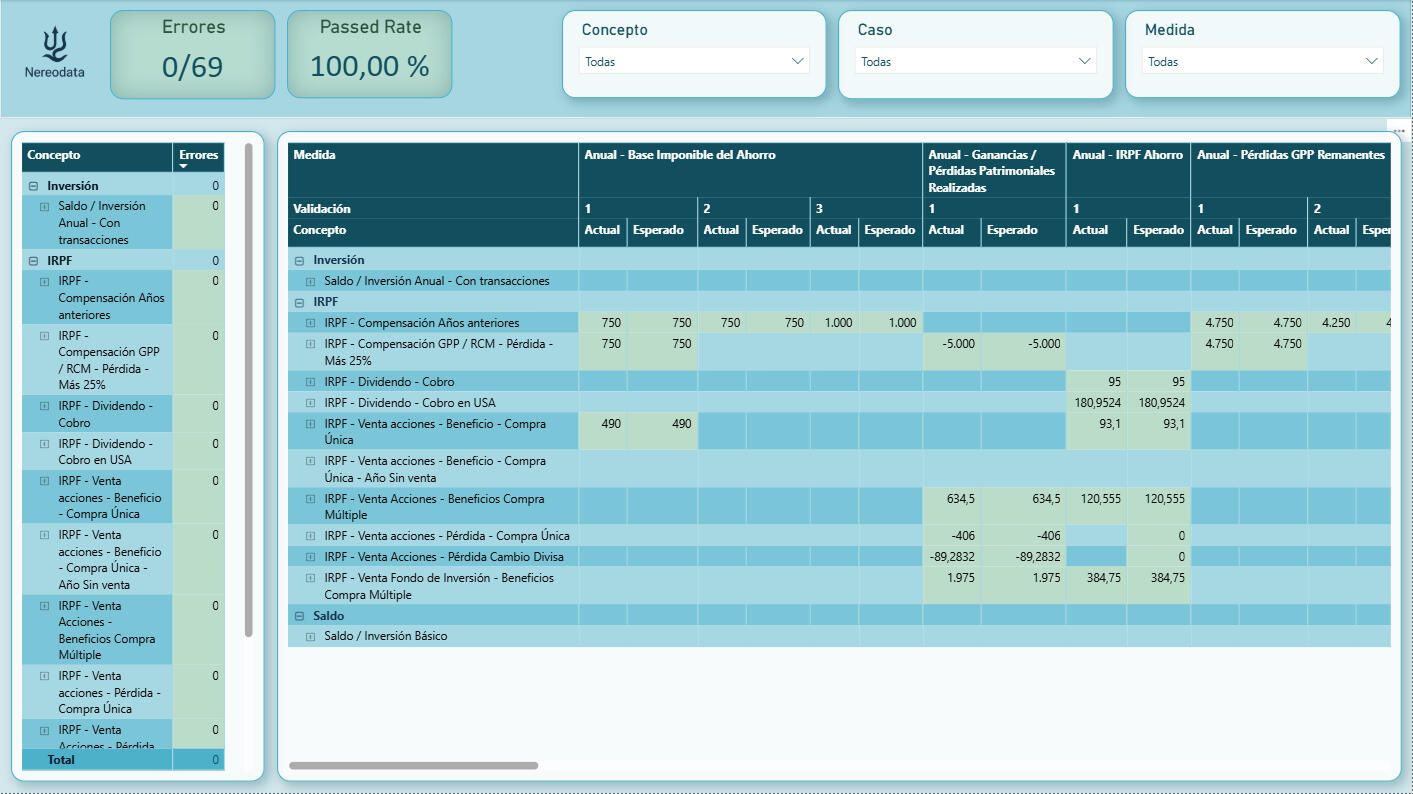Expand IRPF - Dividendo - Cobro in left table
Screen dimensions: 1413x794
click(44, 407)
